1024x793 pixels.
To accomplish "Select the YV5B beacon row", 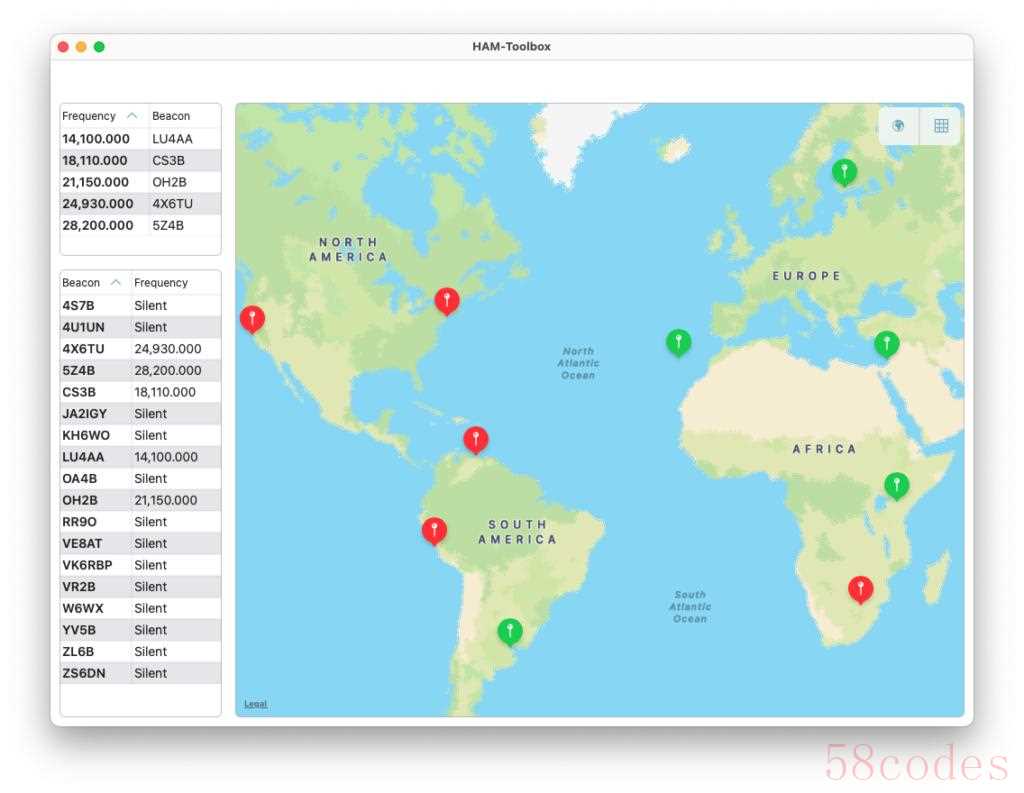I will coord(140,630).
